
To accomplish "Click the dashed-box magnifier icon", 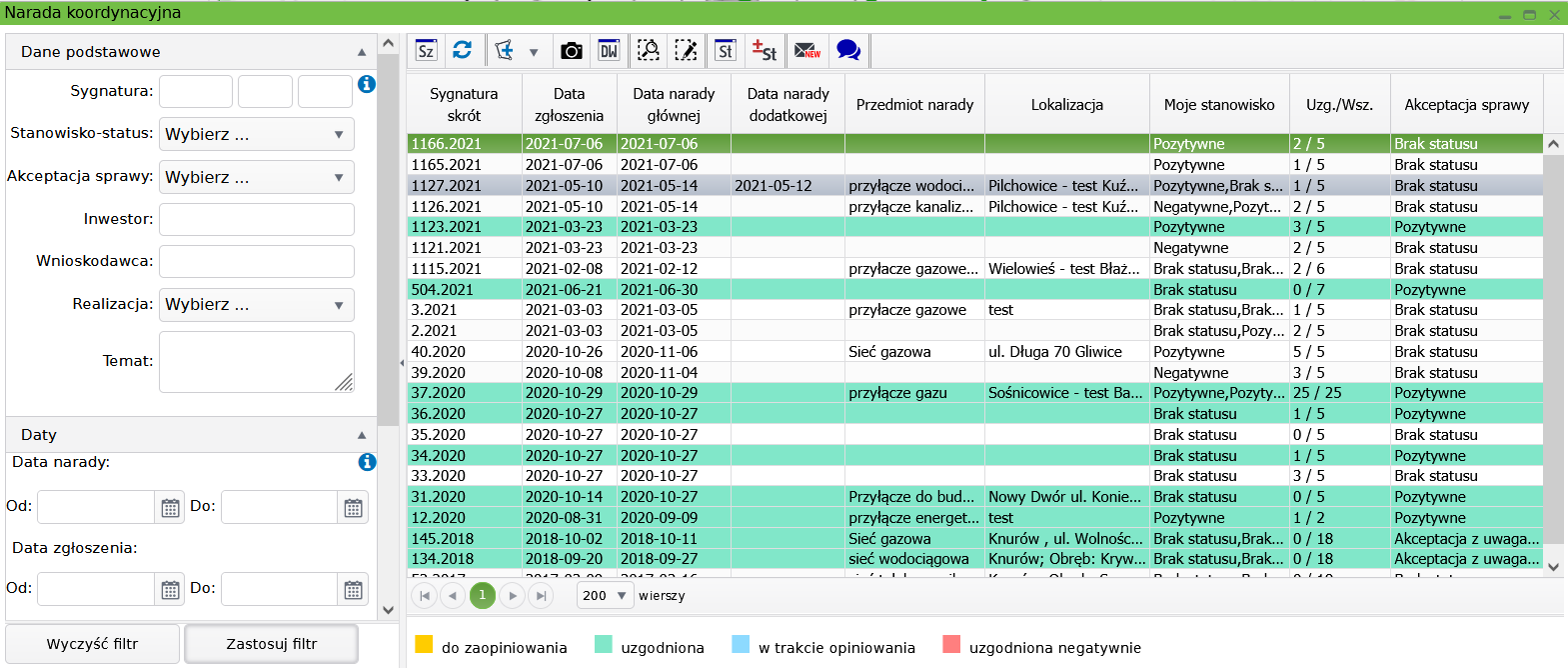I will [x=649, y=50].
